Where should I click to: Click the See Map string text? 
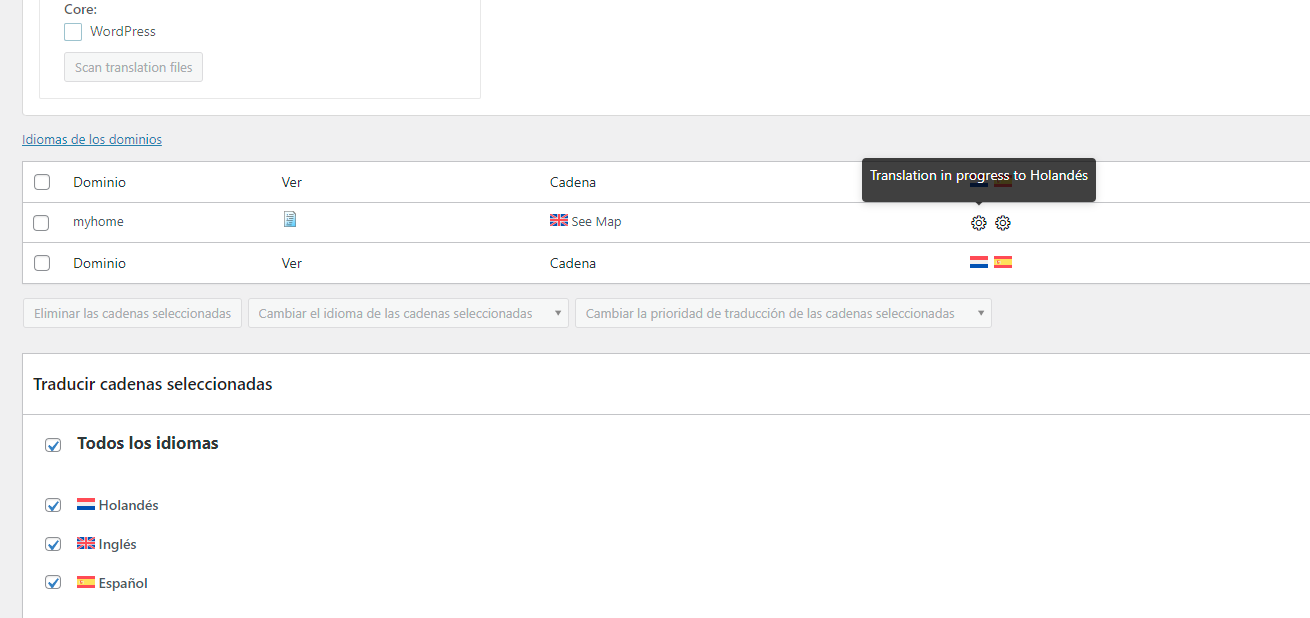pos(596,222)
